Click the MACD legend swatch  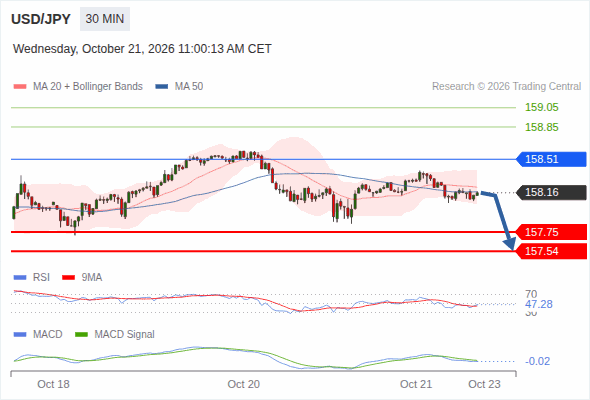click(x=20, y=335)
